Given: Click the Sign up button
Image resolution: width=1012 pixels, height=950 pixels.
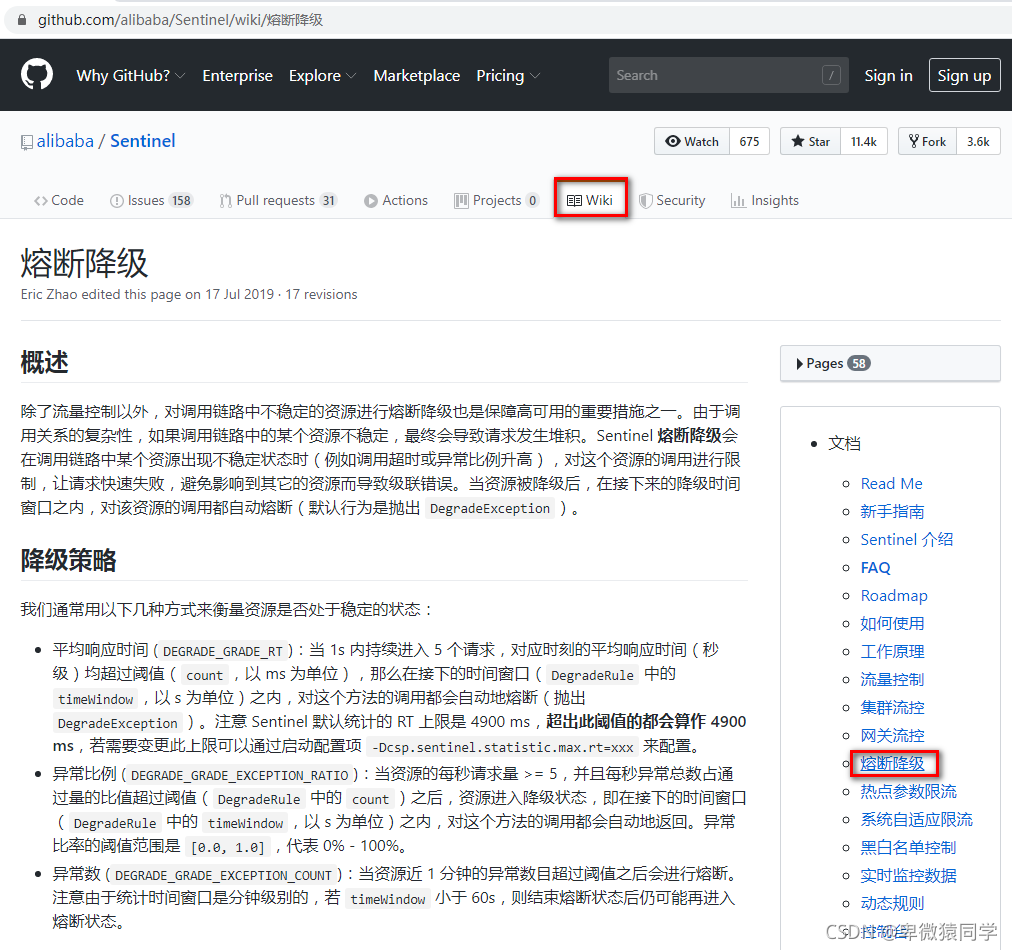Looking at the screenshot, I should click(x=964, y=76).
